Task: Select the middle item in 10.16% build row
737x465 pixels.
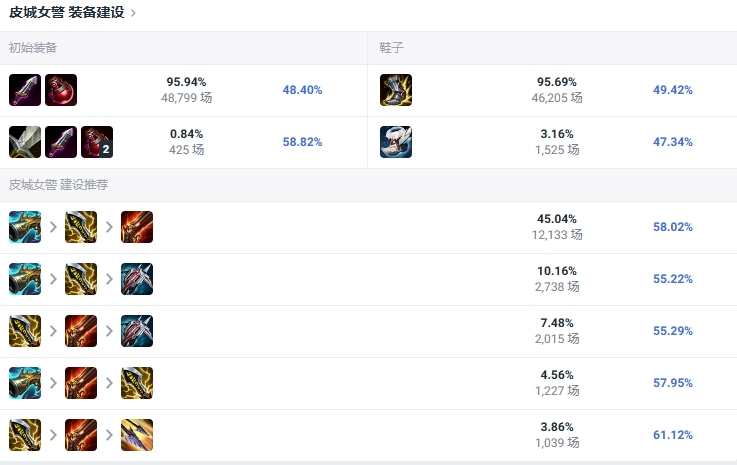Action: coord(81,280)
